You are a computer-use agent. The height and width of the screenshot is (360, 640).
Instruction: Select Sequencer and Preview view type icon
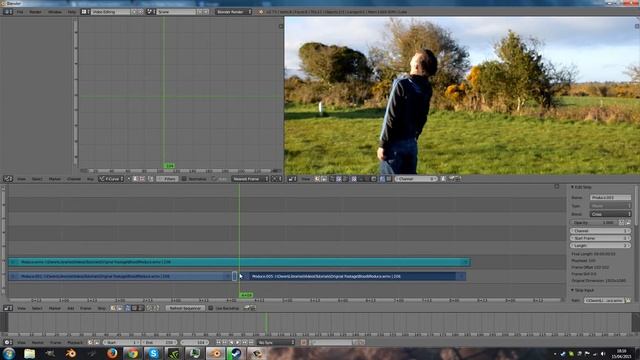(141, 308)
